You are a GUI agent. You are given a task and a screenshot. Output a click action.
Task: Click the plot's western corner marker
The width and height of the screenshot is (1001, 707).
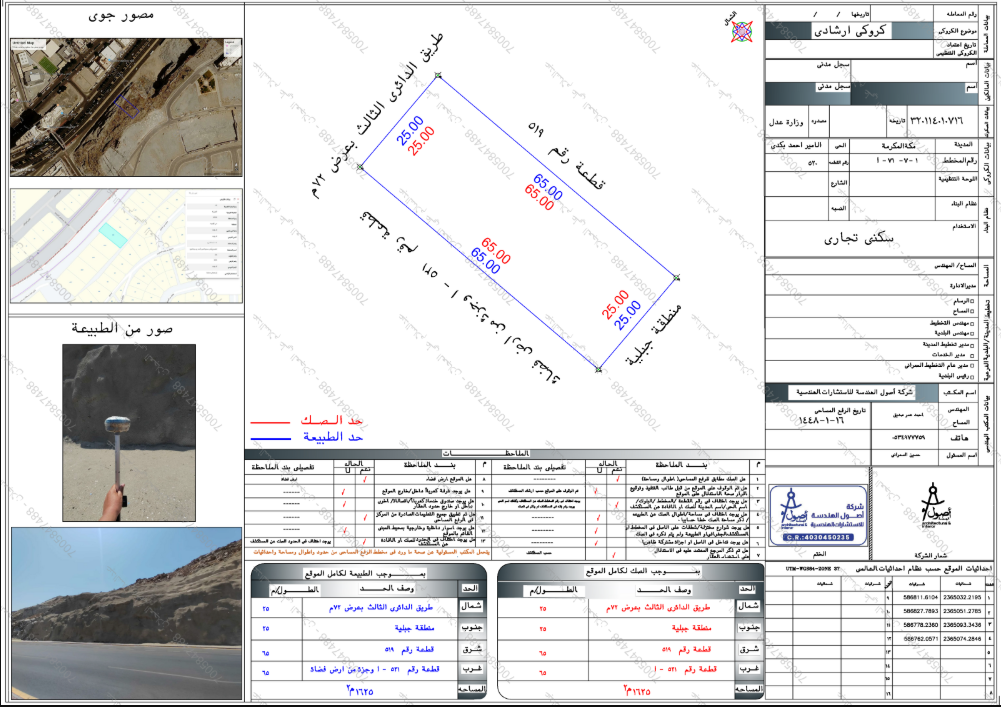pyautogui.click(x=360, y=167)
